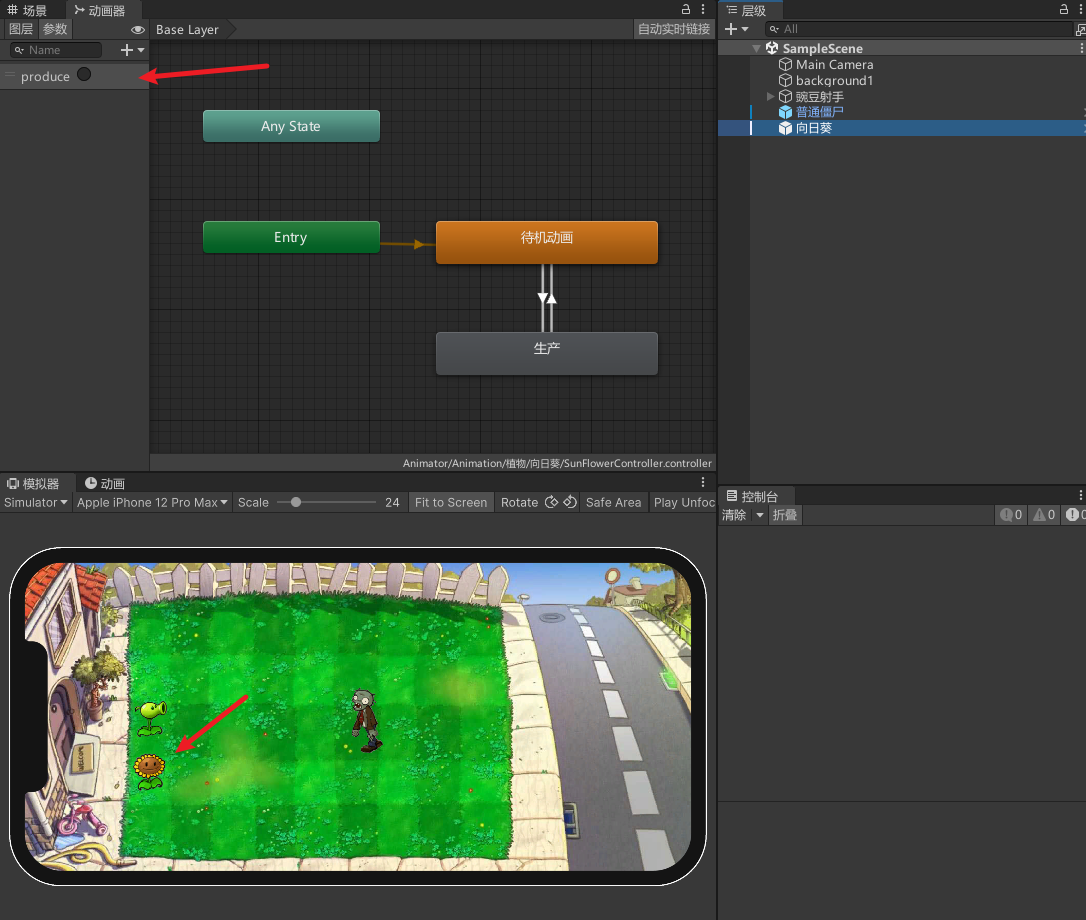1086x920 pixels.
Task: Click the Fit to Screen button
Action: (451, 502)
